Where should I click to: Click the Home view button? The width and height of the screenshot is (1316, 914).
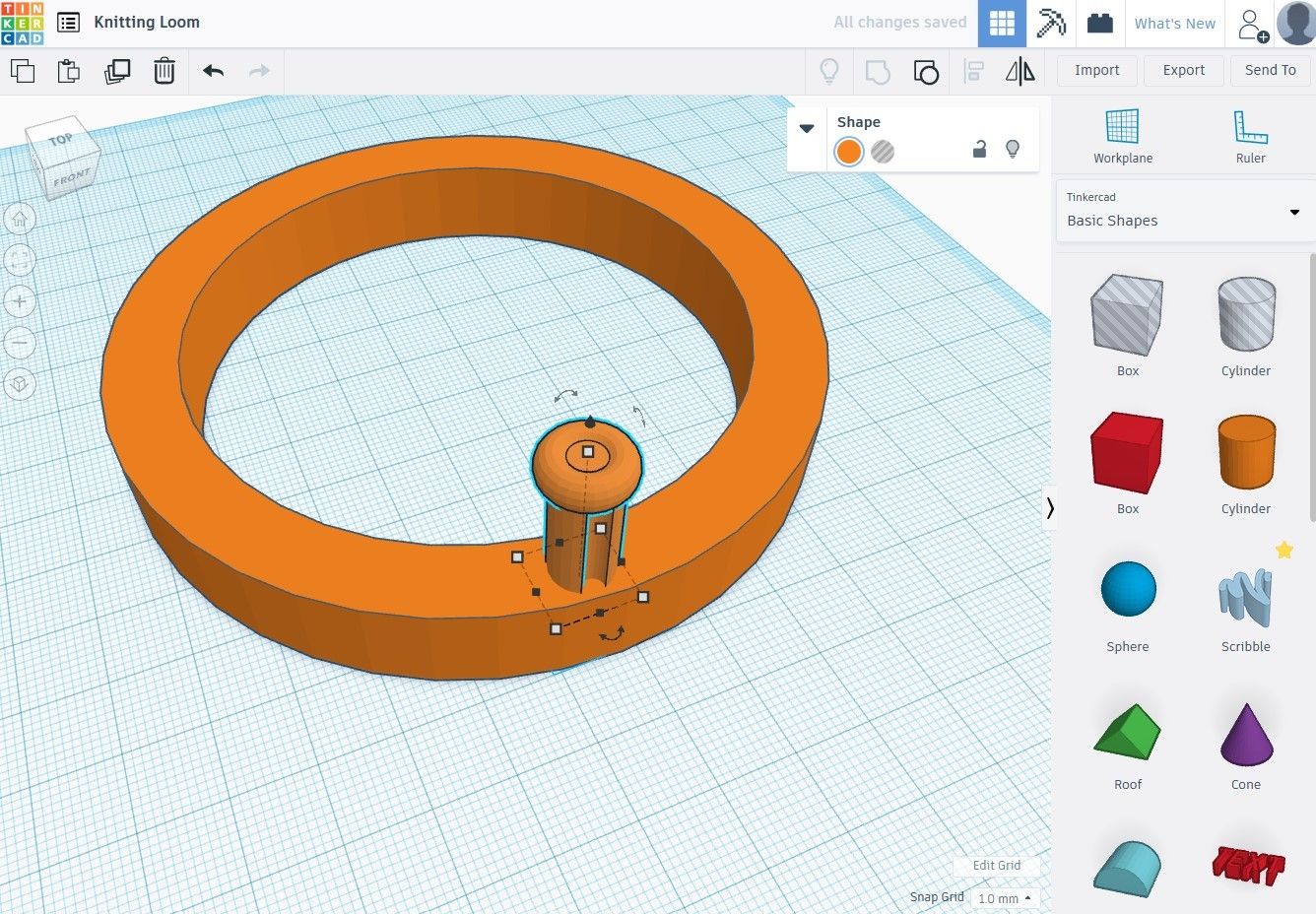[x=20, y=219]
